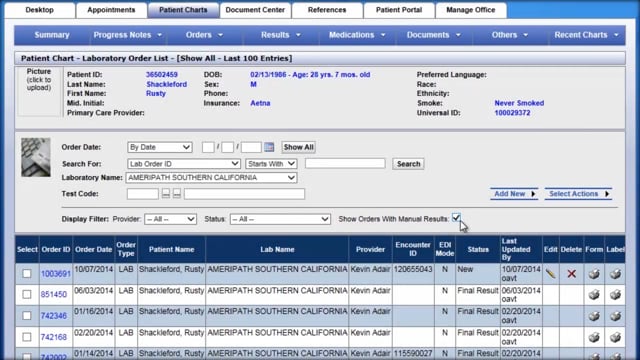Switch to the Appointments tab
640x360 pixels.
click(111, 10)
